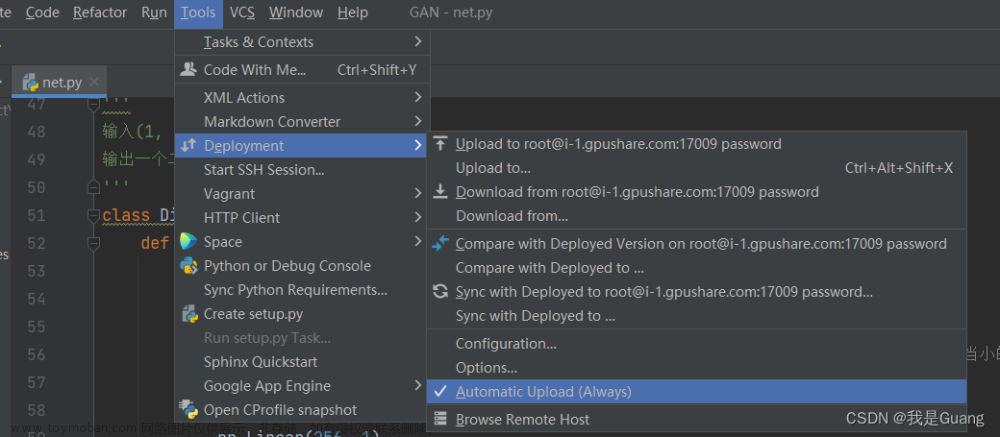Expand HTTP Client submenu
This screenshot has width=1000, height=437.
coord(302,218)
